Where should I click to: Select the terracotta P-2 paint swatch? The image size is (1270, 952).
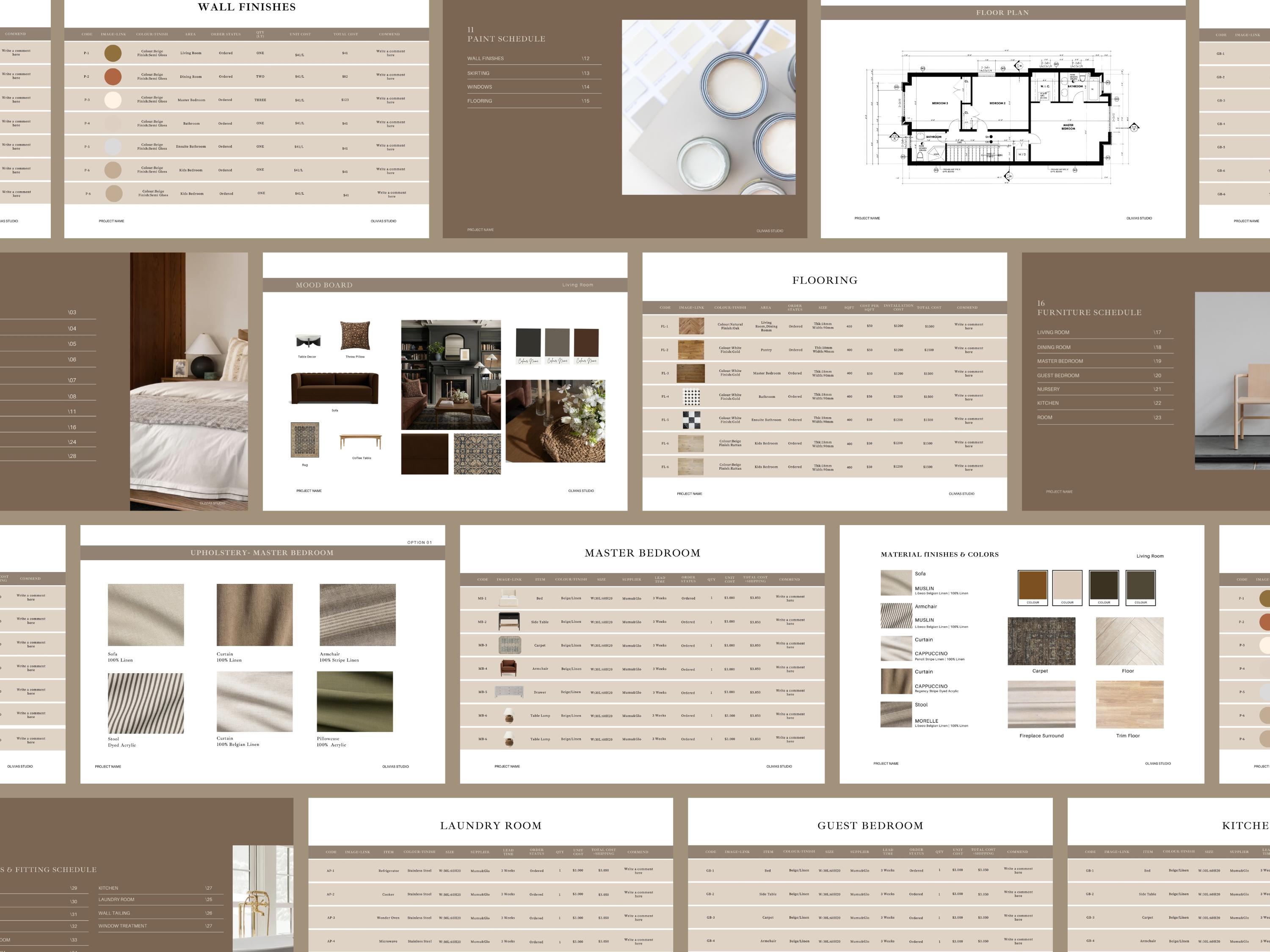[x=113, y=76]
